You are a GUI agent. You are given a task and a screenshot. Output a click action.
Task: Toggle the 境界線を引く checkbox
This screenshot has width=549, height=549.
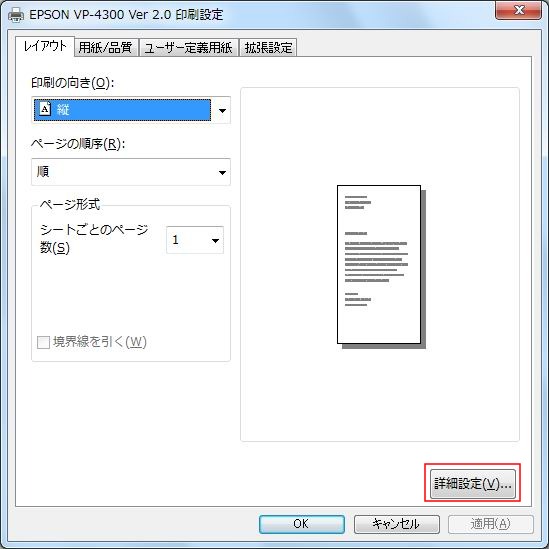[43, 342]
